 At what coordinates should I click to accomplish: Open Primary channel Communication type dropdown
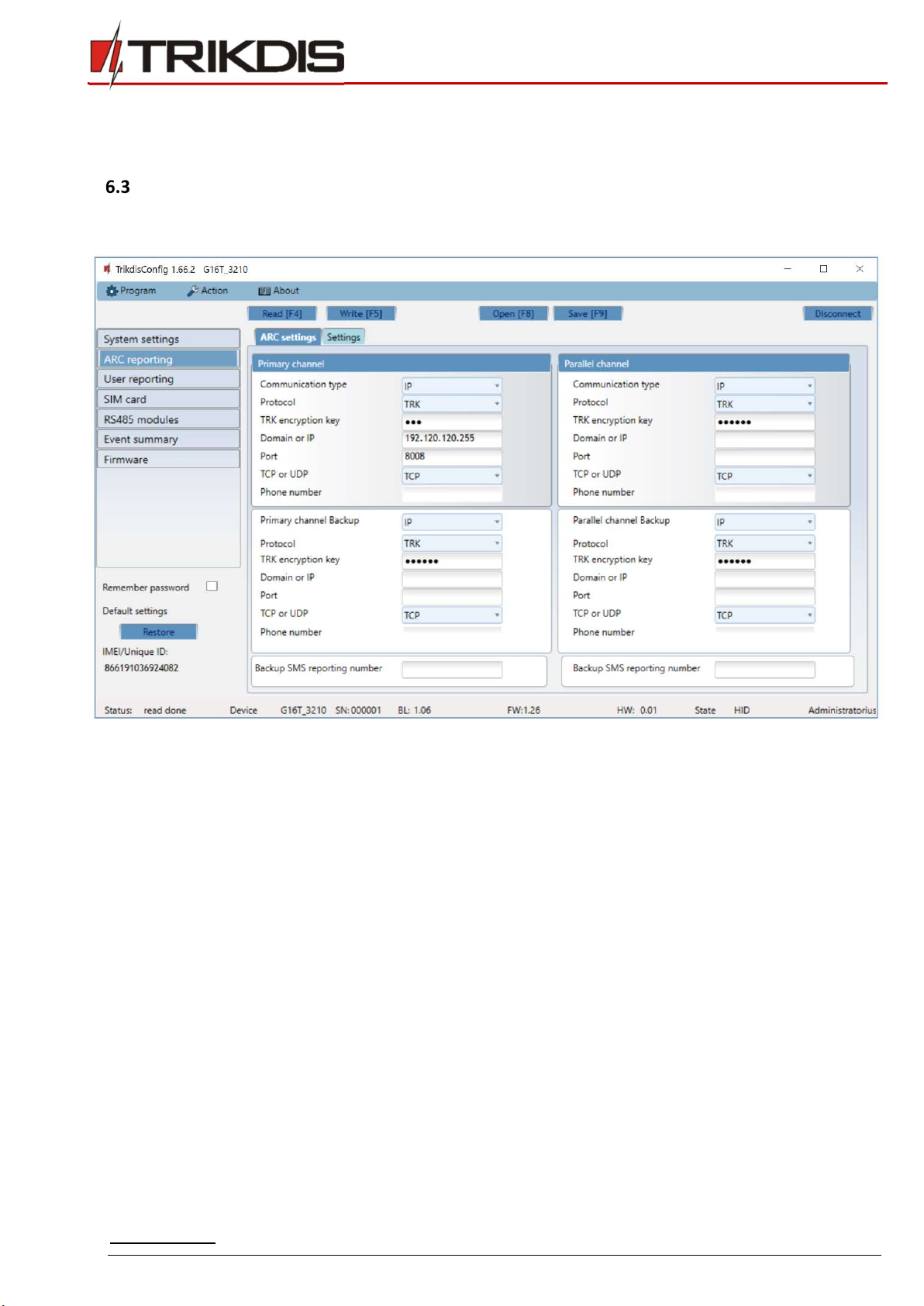coord(452,385)
